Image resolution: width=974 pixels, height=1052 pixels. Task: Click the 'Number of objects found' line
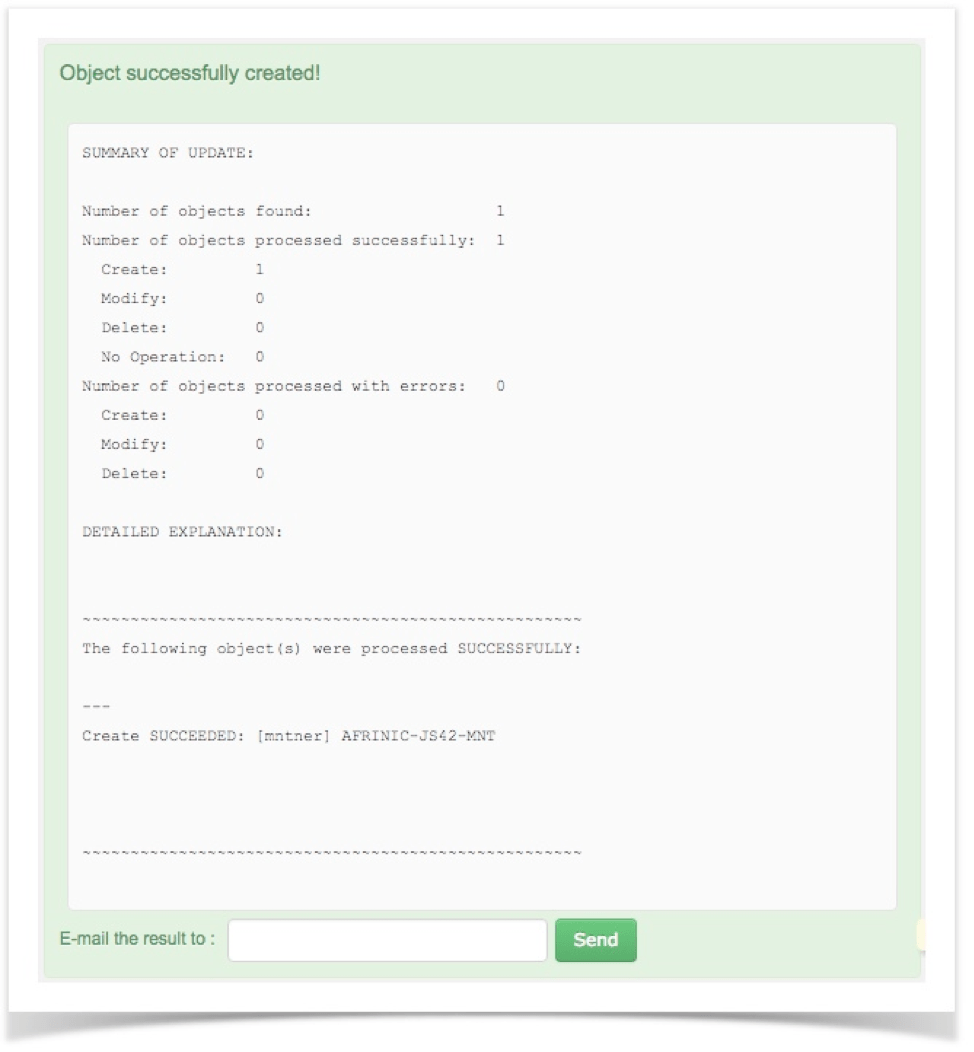tap(293, 211)
